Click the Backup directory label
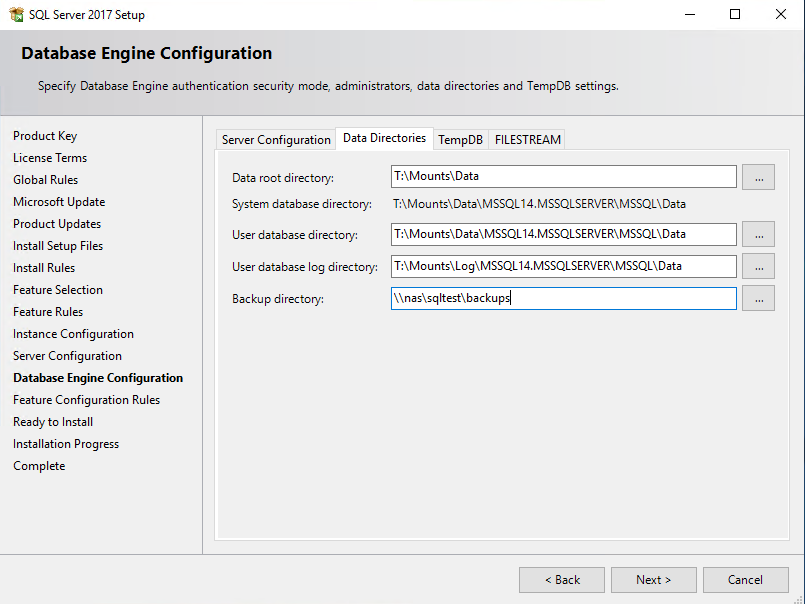This screenshot has width=805, height=604. point(278,299)
